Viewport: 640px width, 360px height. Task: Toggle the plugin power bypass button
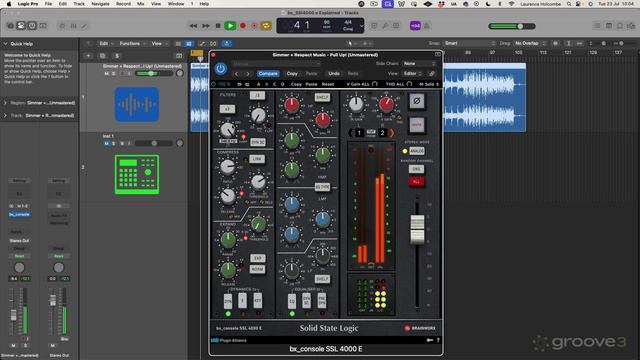pos(220,69)
